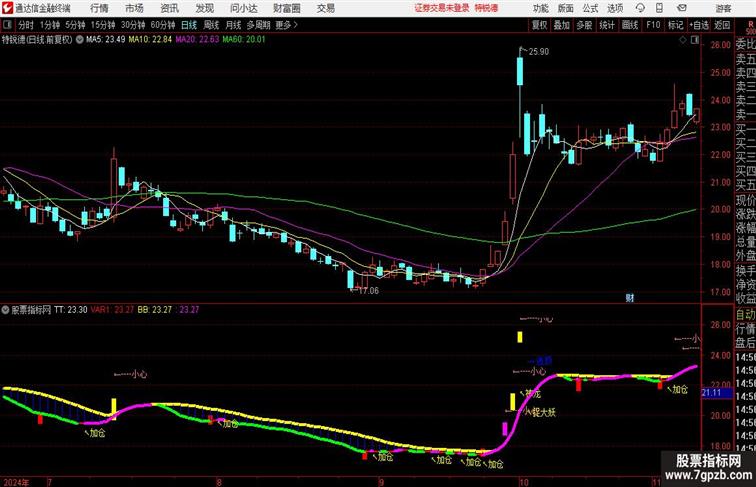Open the 行情 menu
The height and width of the screenshot is (487, 756).
pos(99,8)
